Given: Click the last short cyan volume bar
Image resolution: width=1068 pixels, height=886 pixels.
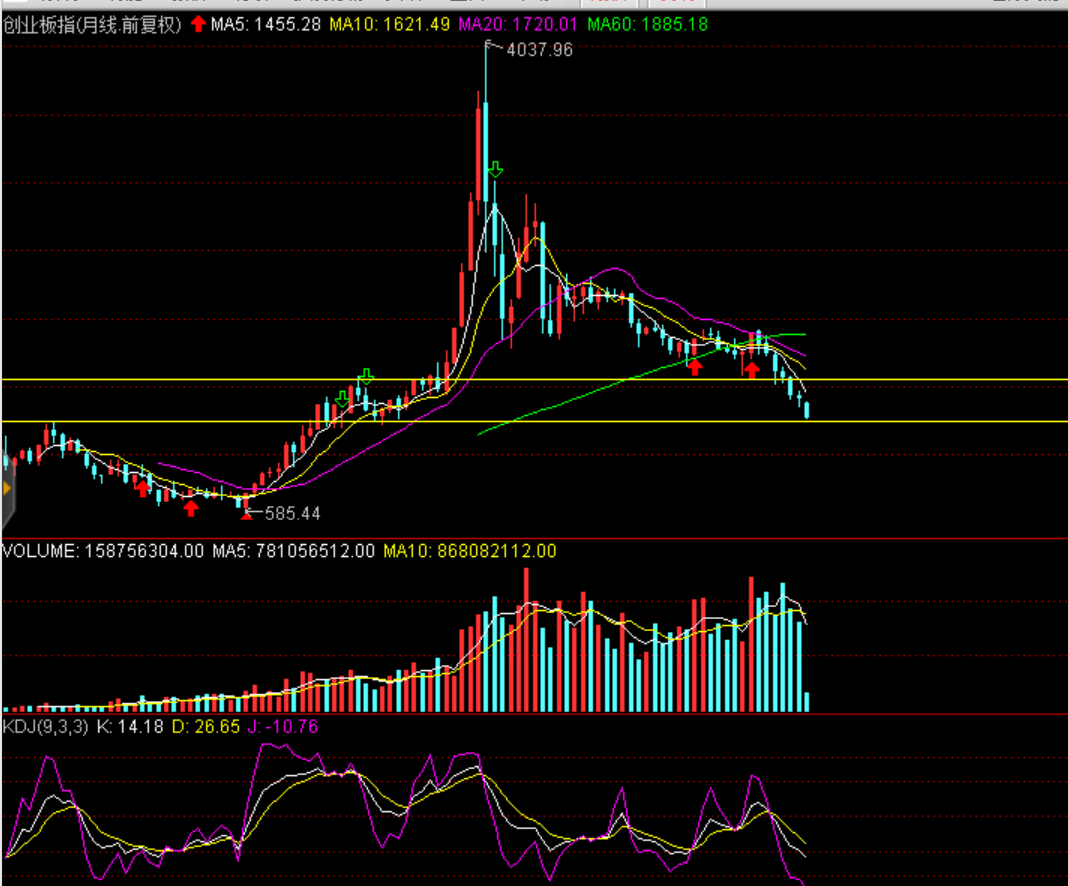Looking at the screenshot, I should click(806, 702).
